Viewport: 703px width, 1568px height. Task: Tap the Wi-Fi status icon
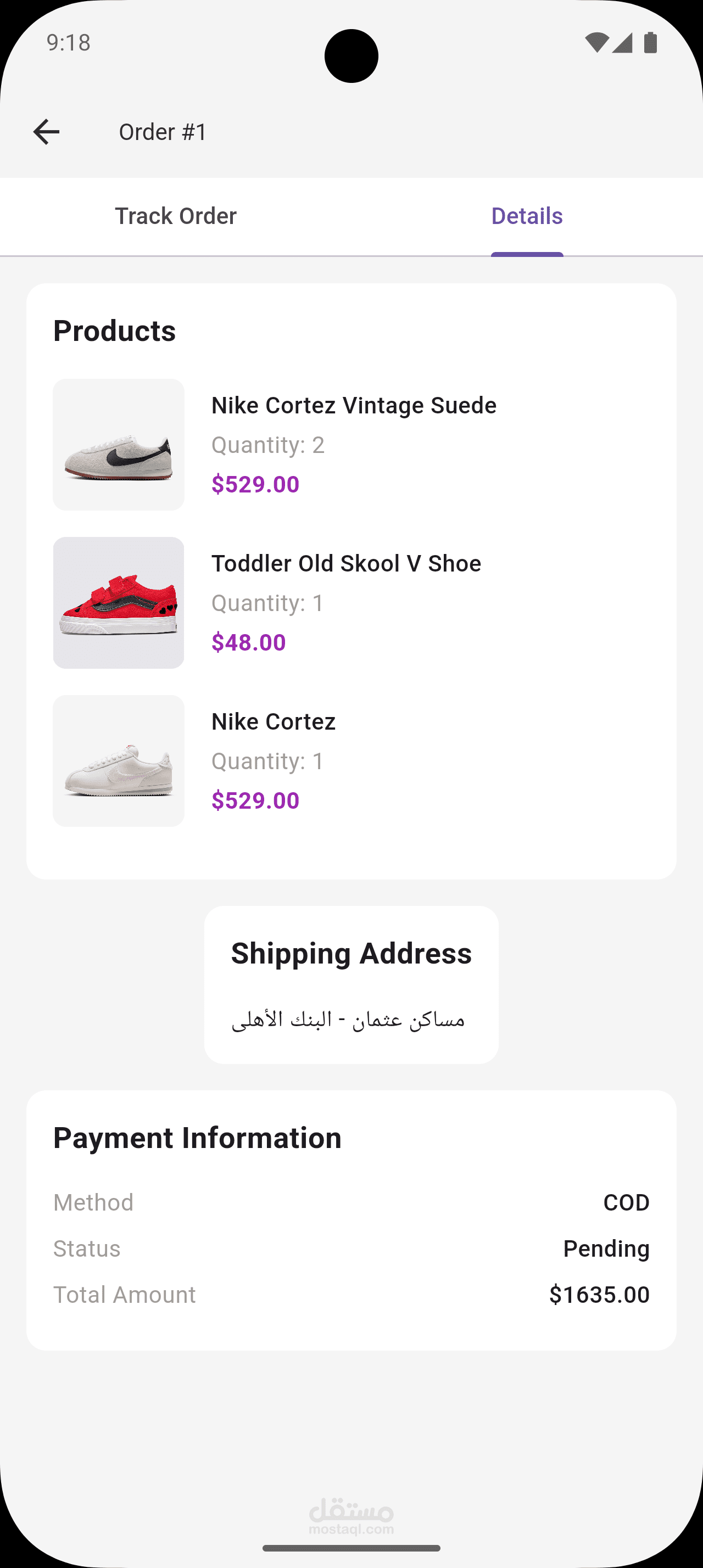[x=596, y=43]
